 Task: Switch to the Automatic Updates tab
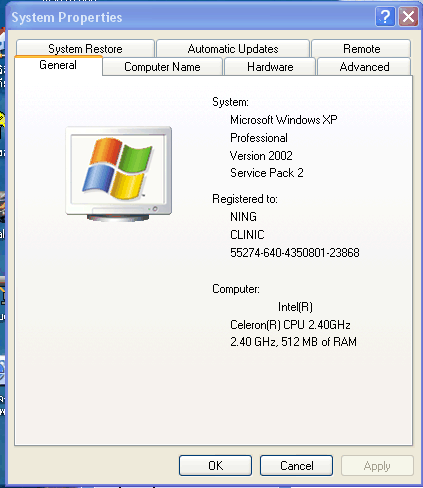[x=233, y=49]
